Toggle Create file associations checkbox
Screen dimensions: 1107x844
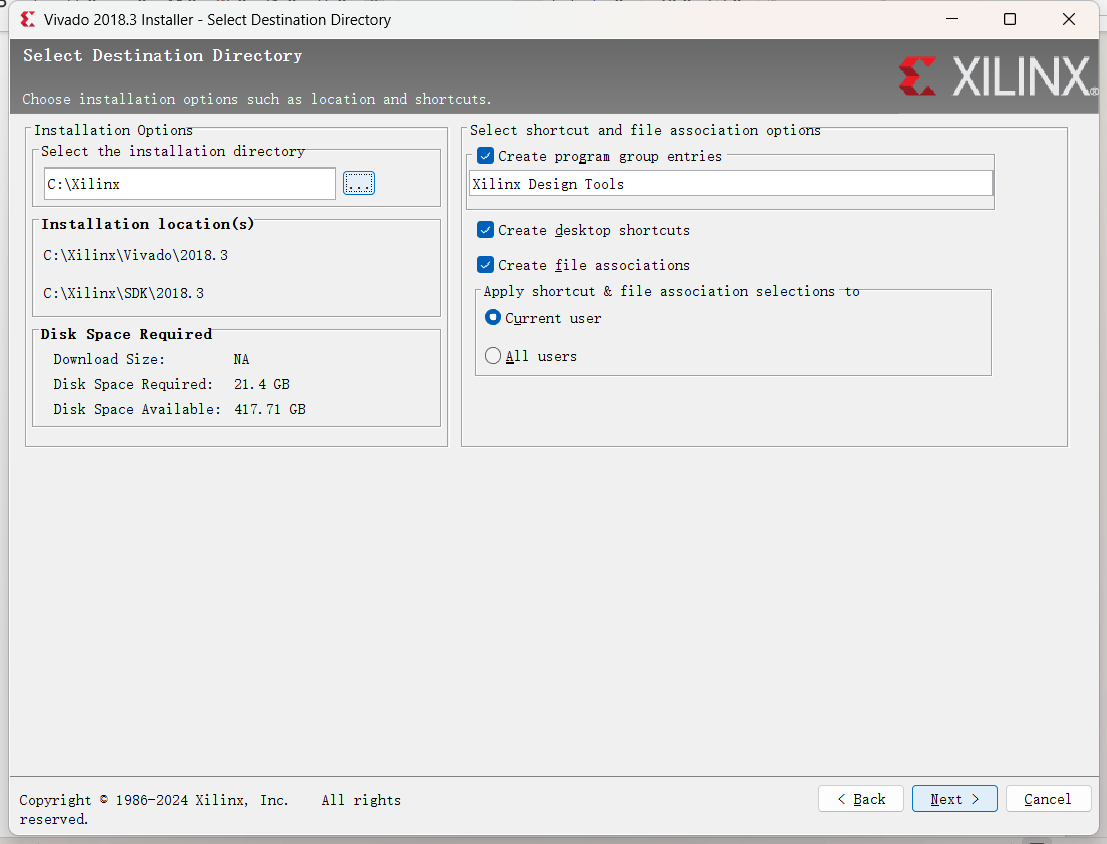click(485, 265)
